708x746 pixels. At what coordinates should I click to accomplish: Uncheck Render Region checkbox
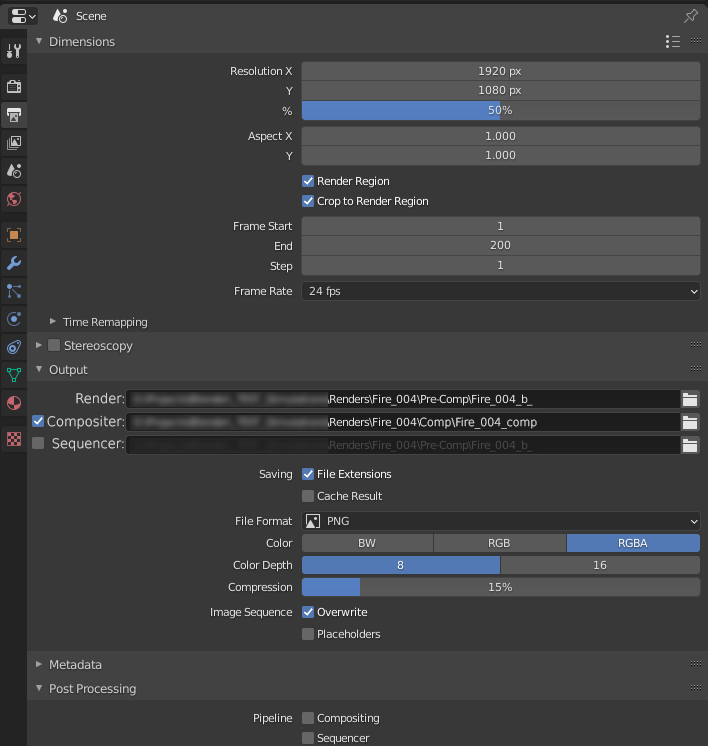coord(308,181)
